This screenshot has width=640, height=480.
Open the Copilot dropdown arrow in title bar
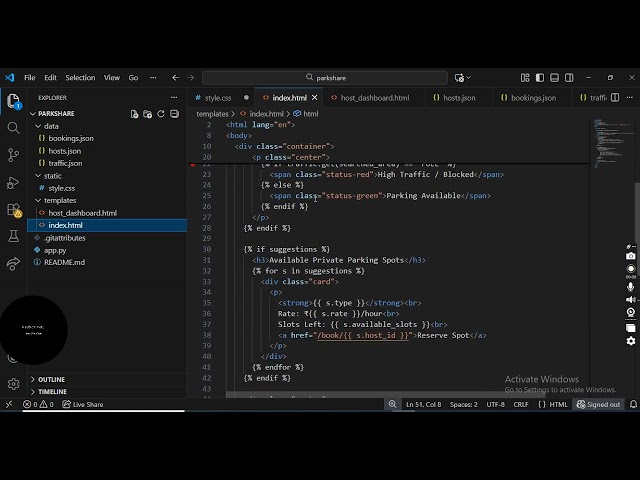tap(469, 78)
